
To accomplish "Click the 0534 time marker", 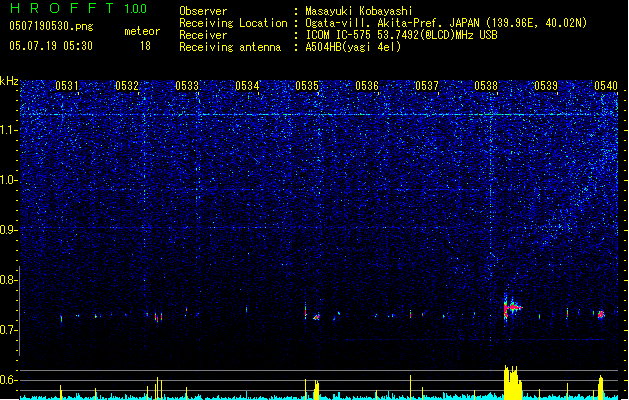I will click(247, 86).
